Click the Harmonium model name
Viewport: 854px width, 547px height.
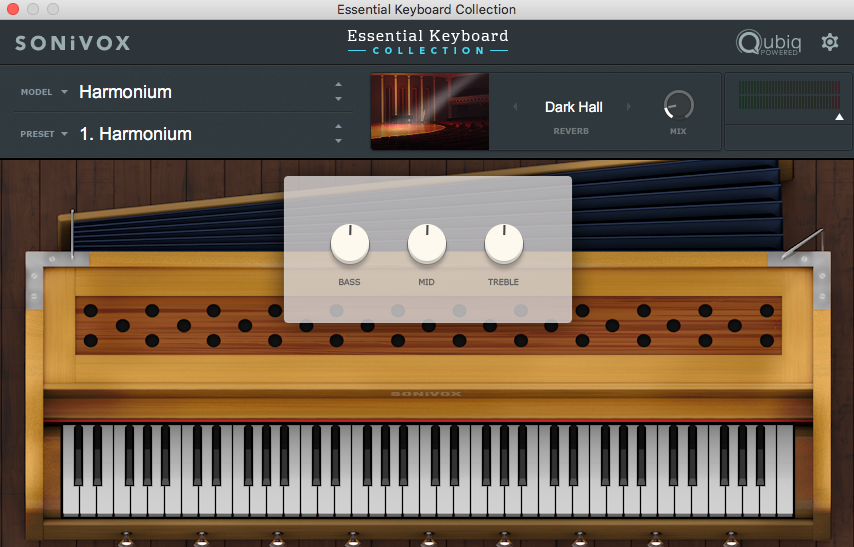(x=126, y=92)
